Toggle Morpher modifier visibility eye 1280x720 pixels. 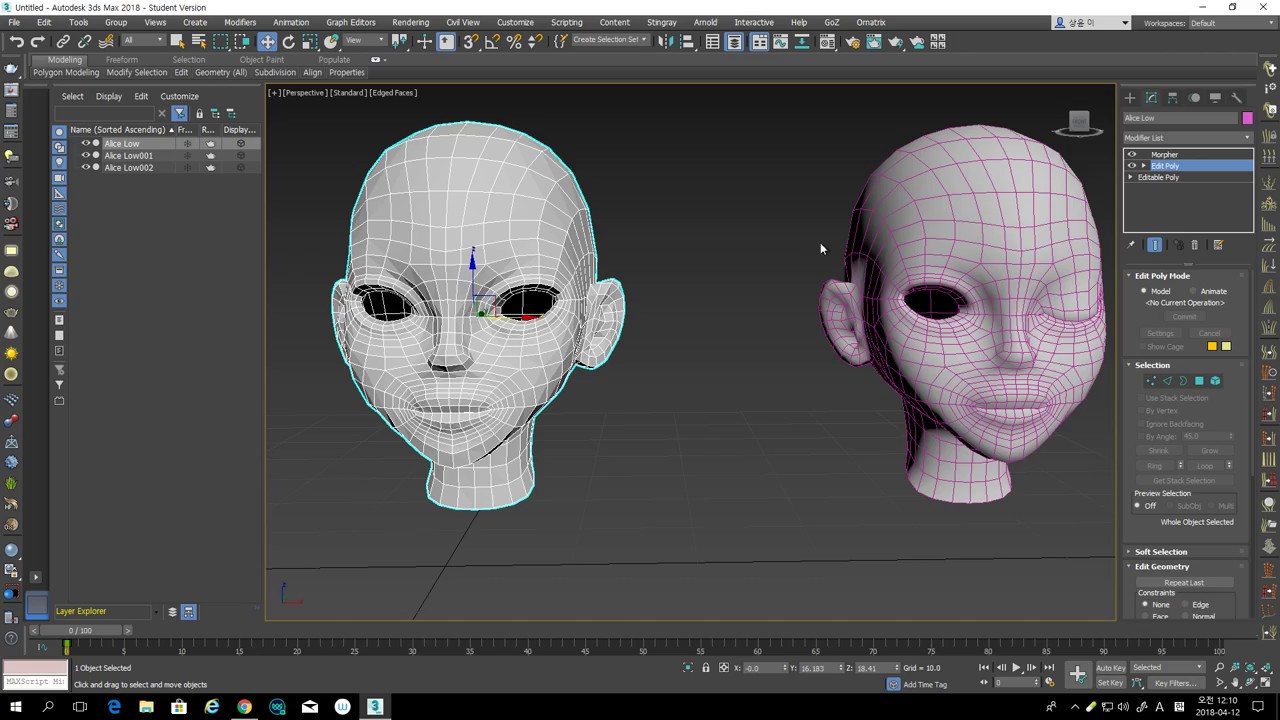point(1132,155)
